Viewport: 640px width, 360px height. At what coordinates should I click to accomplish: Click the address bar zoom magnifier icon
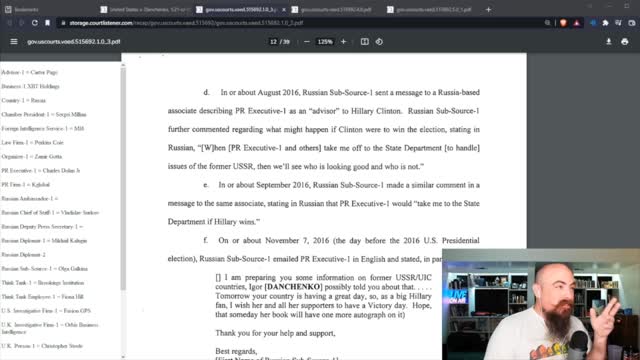point(547,23)
